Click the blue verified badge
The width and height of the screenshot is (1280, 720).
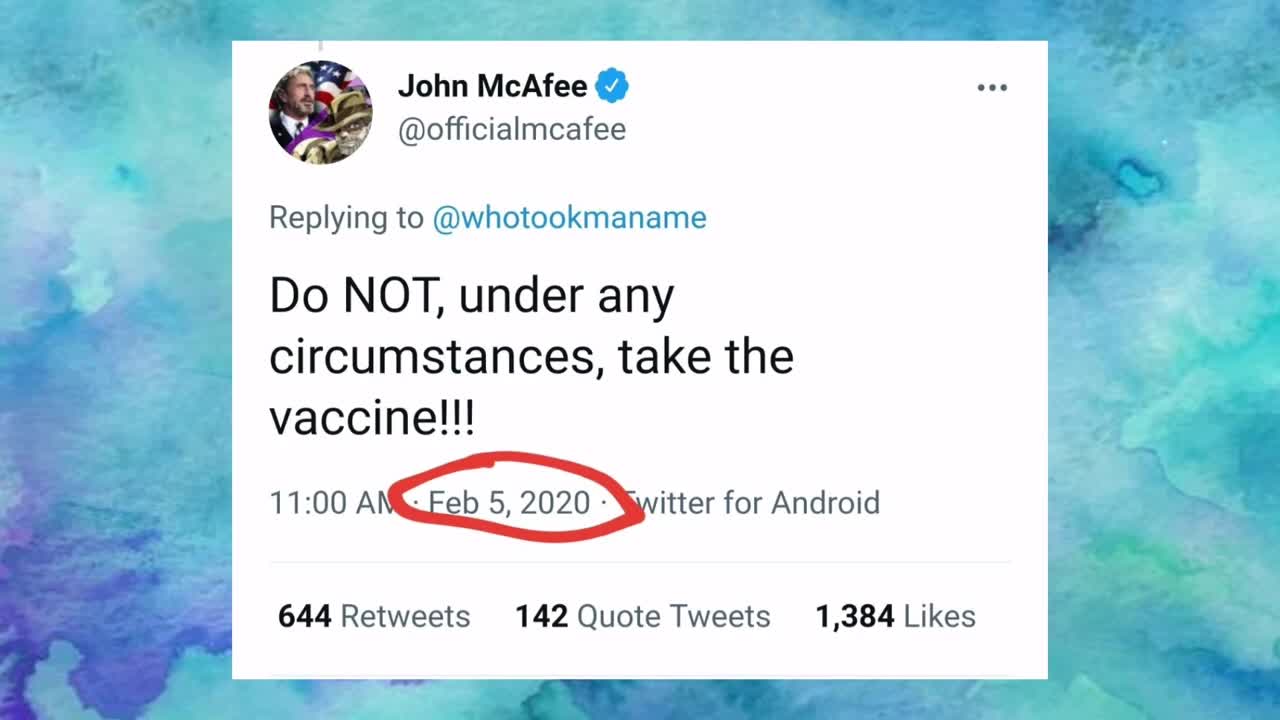(x=612, y=87)
